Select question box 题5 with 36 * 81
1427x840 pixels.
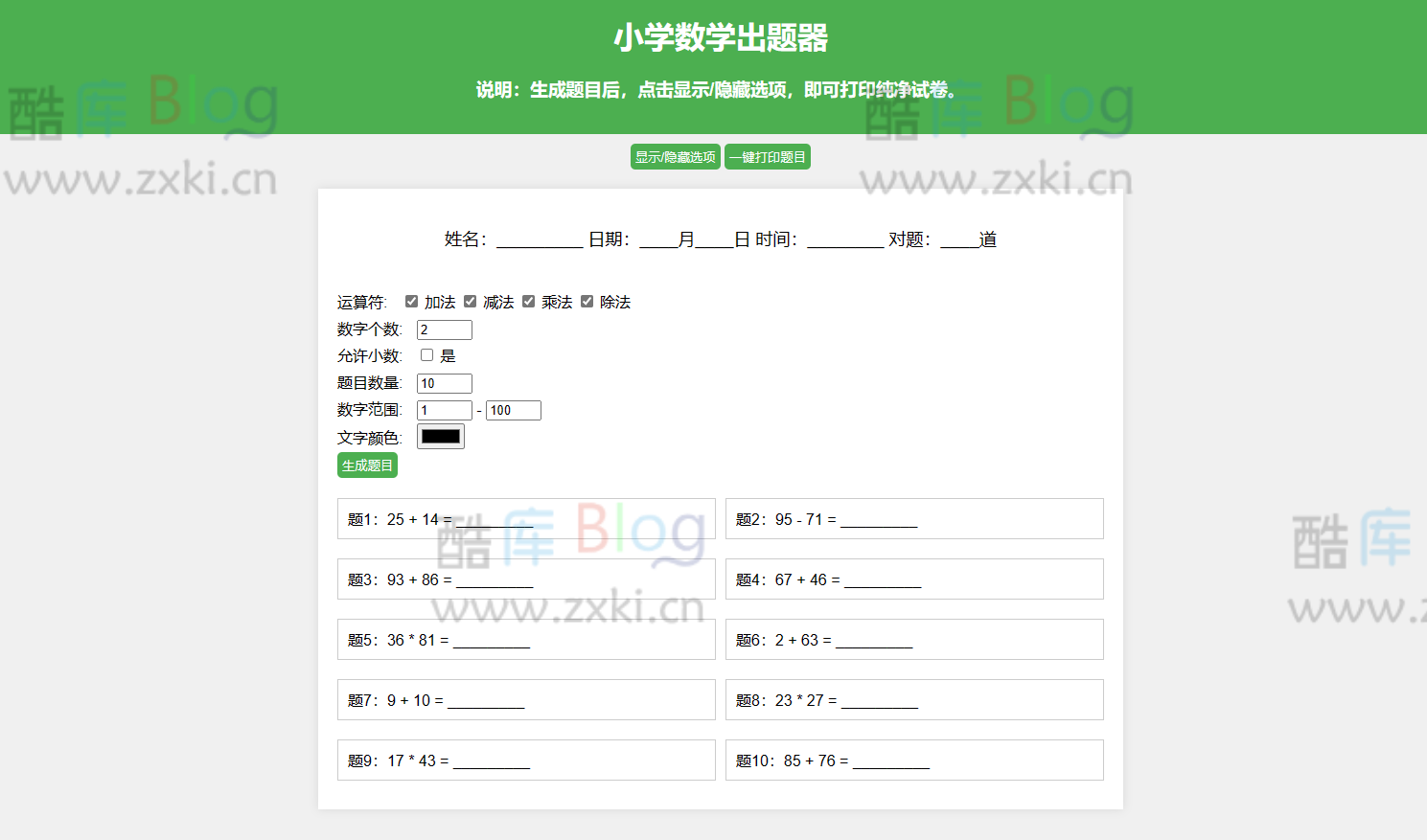pyautogui.click(x=525, y=639)
